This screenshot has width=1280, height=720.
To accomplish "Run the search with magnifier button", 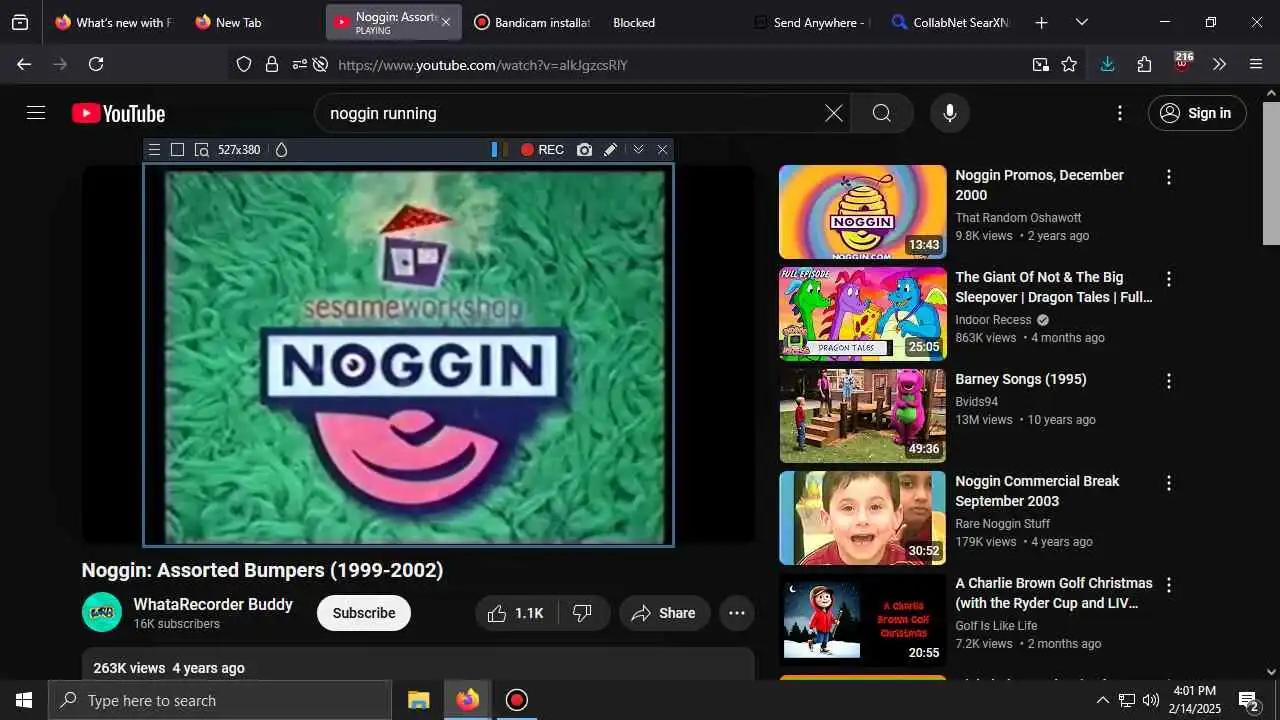I will pos(882,113).
